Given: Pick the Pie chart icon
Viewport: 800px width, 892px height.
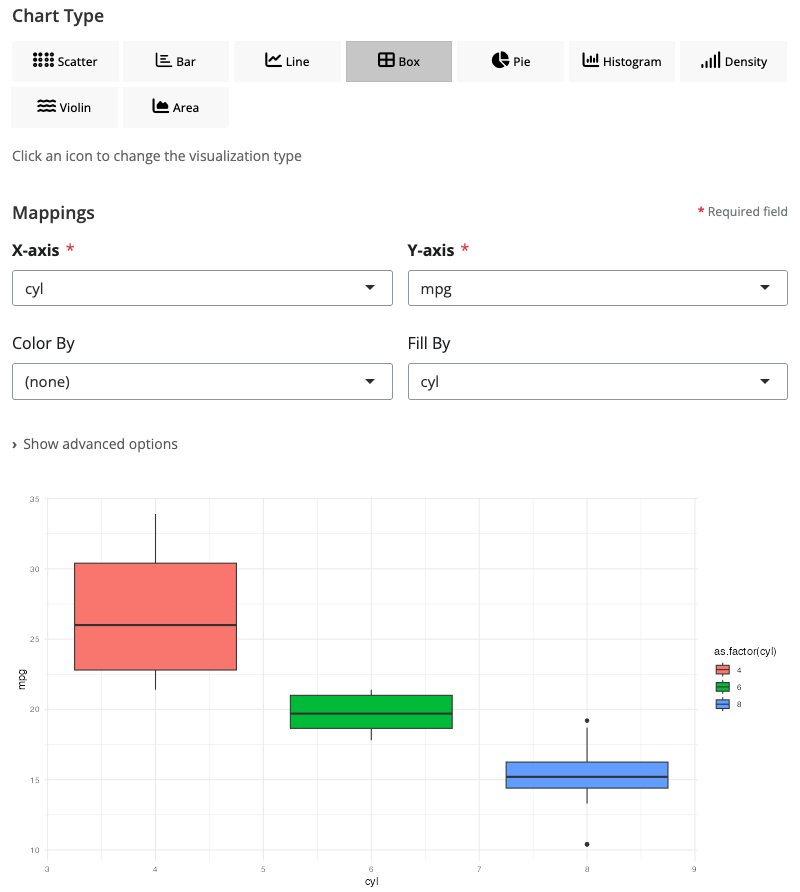Looking at the screenshot, I should (511, 61).
